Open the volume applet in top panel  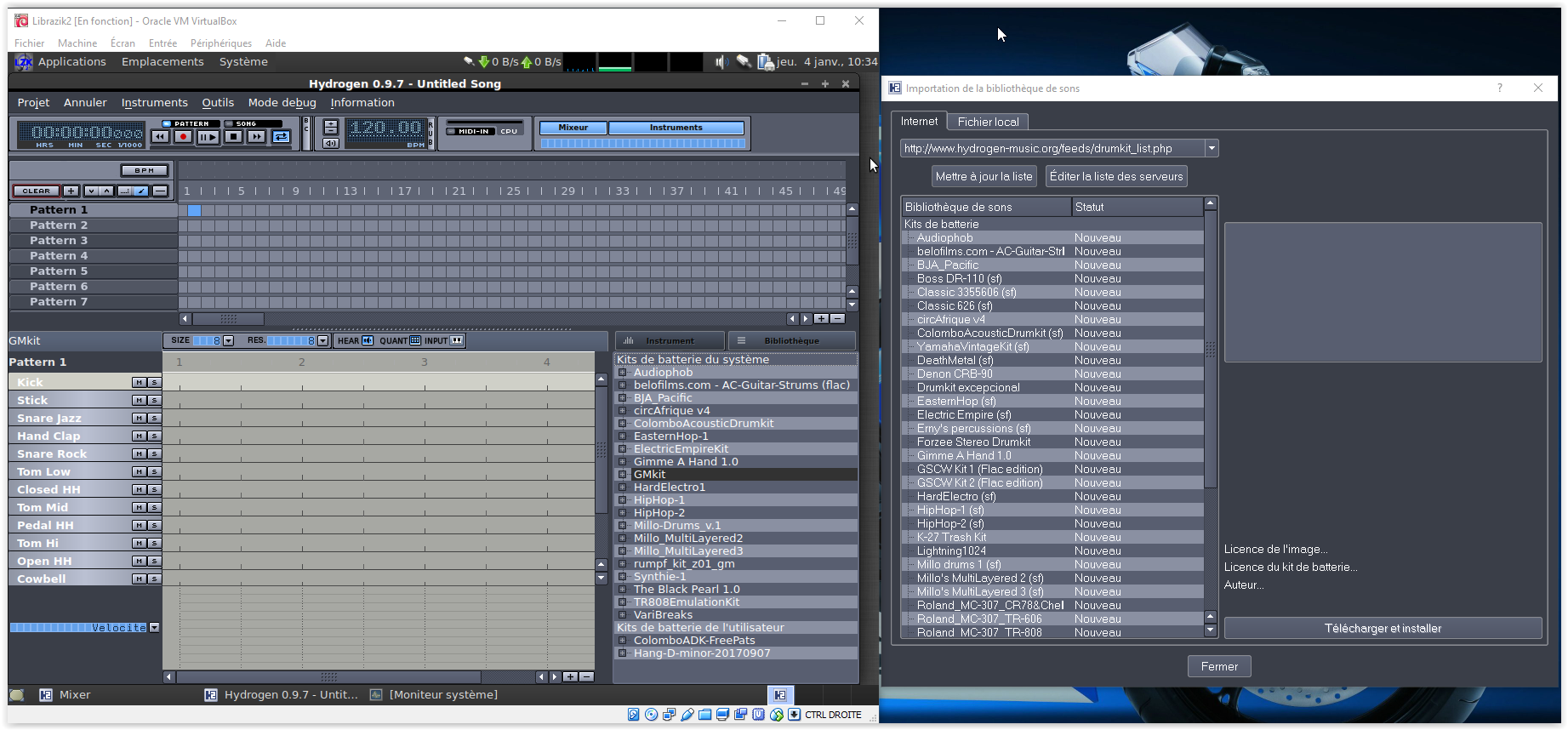point(722,62)
